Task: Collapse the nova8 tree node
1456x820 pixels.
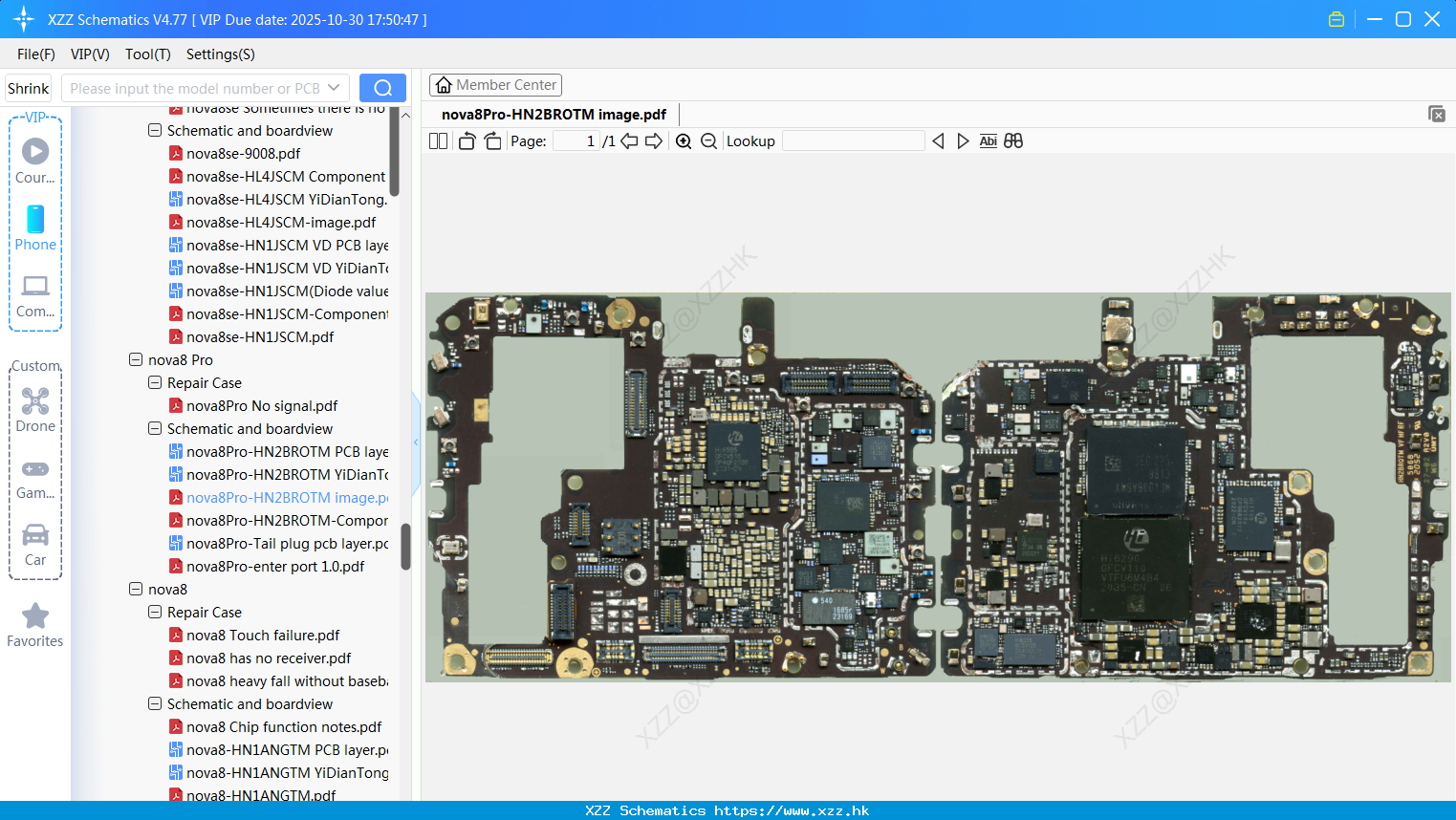Action: pyautogui.click(x=136, y=590)
